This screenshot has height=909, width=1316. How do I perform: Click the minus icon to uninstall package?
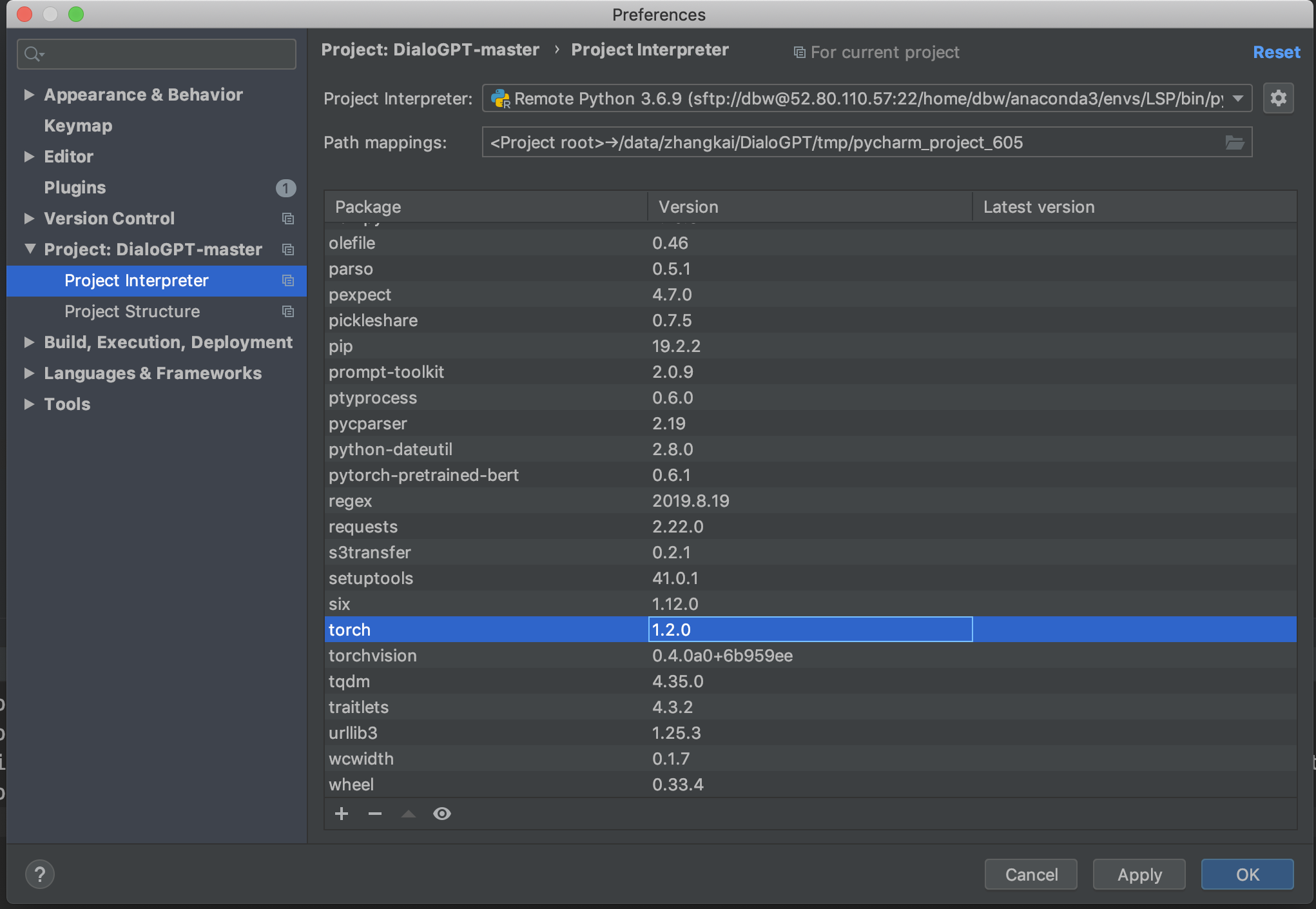375,814
